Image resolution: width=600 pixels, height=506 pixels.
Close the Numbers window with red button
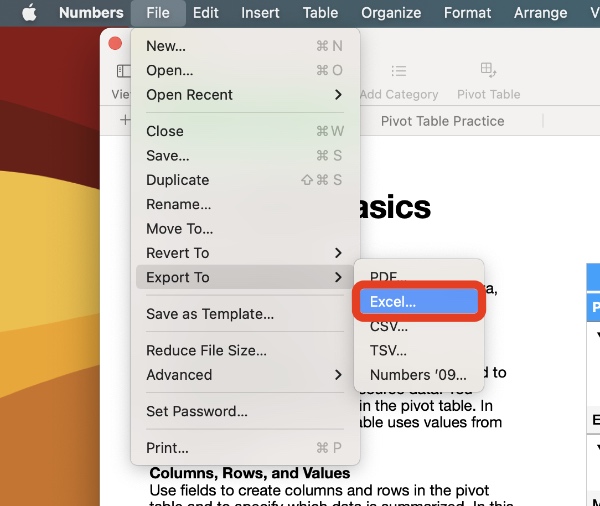pyautogui.click(x=115, y=43)
